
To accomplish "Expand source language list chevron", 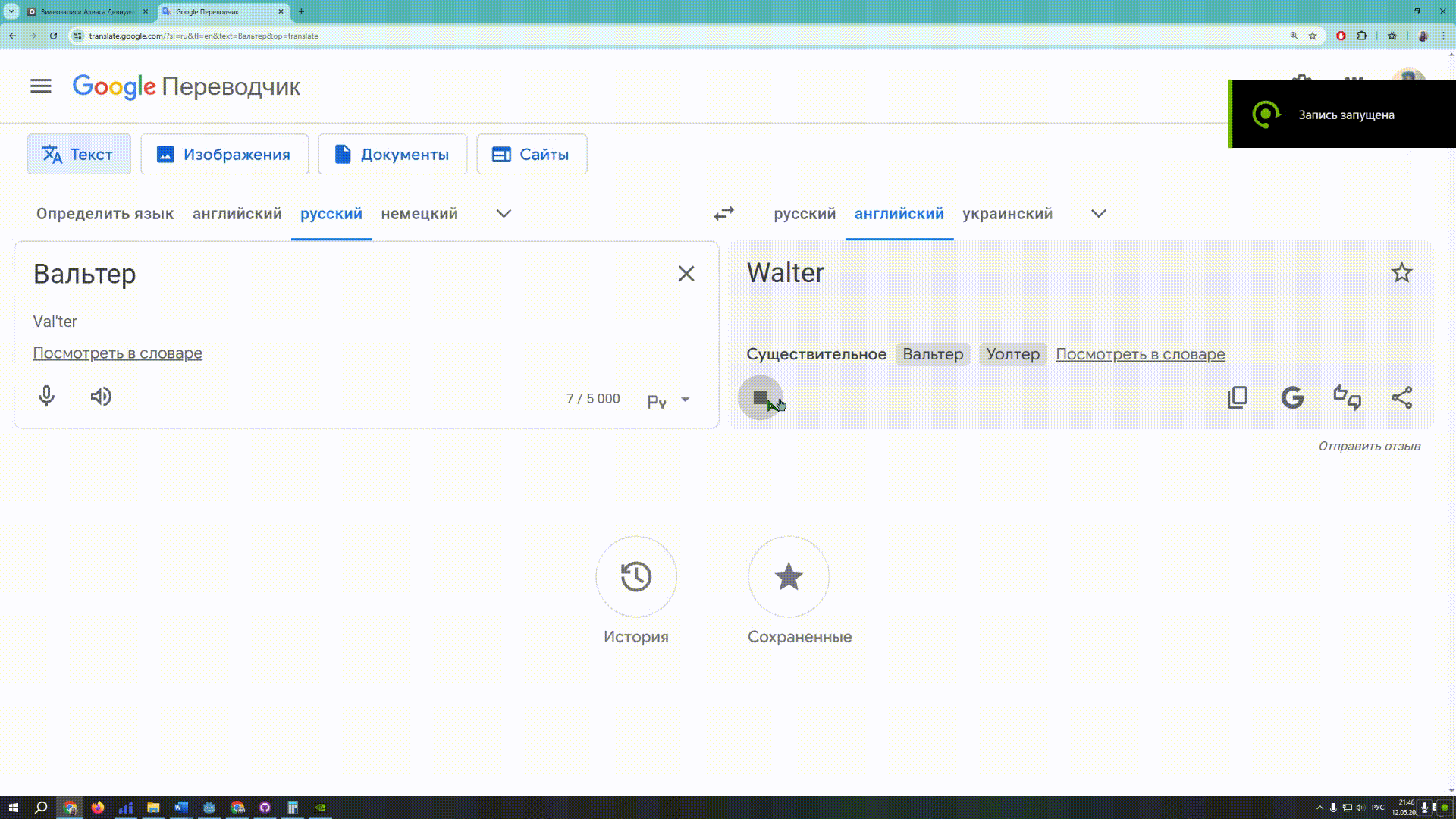I will [x=504, y=214].
